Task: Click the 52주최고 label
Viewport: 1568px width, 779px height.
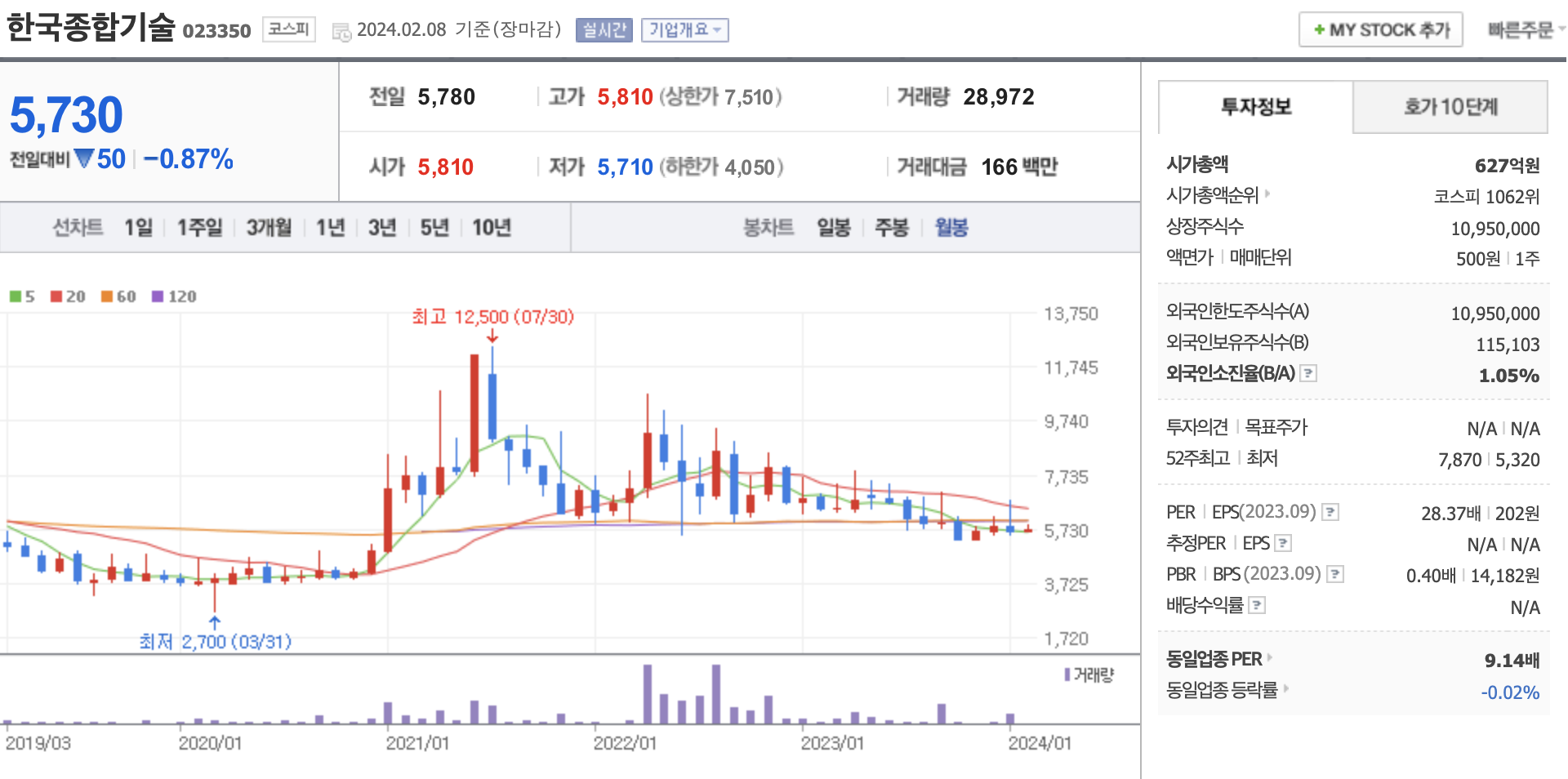Action: point(1197,458)
